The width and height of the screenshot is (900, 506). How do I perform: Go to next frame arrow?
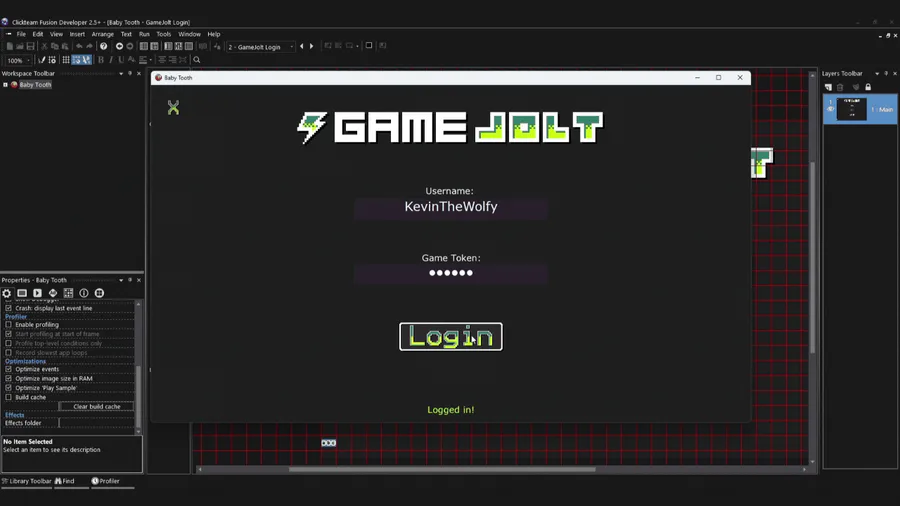pos(312,46)
